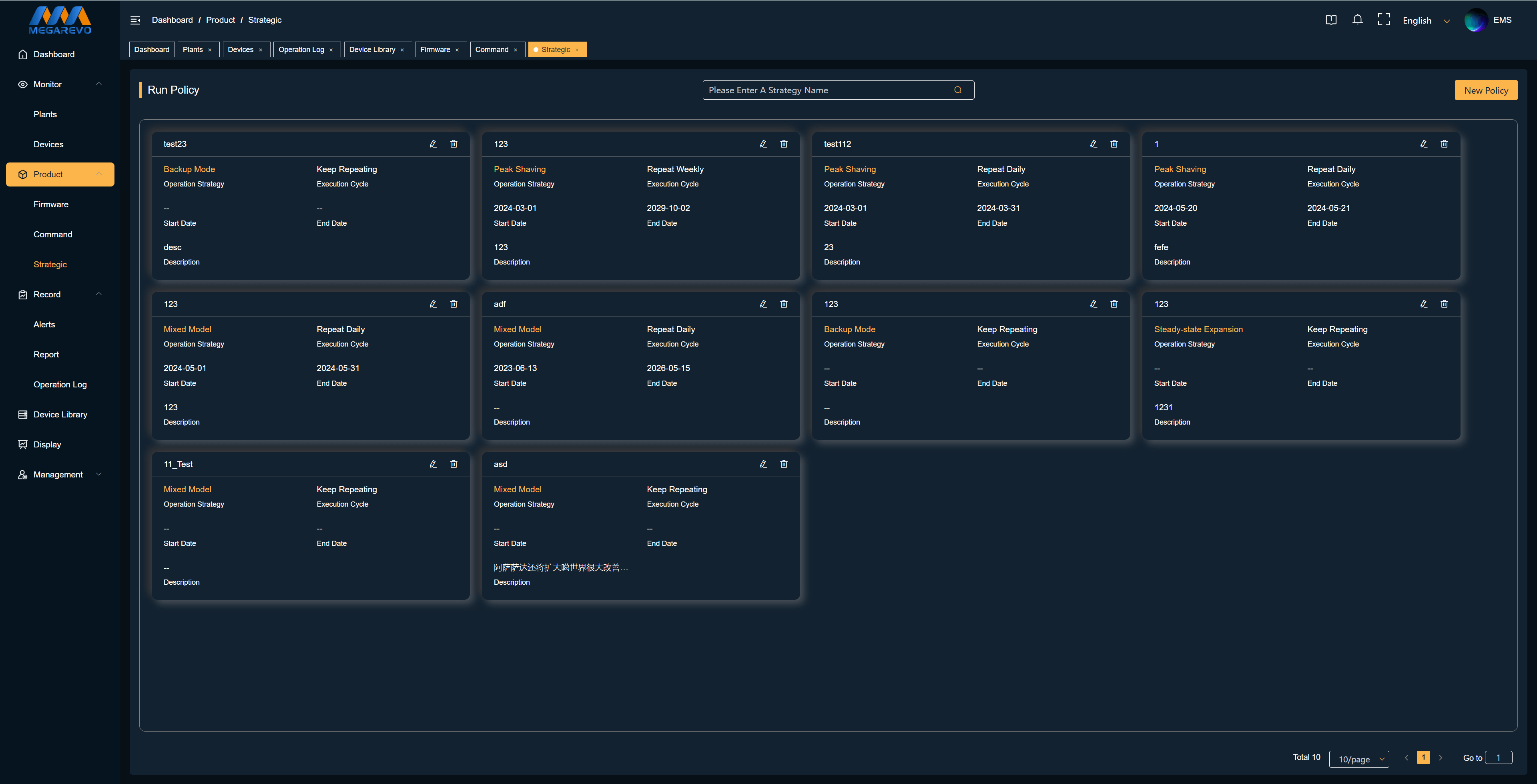Viewport: 1537px width, 784px height.
Task: Click the Product breadcrumb link
Action: tap(220, 20)
